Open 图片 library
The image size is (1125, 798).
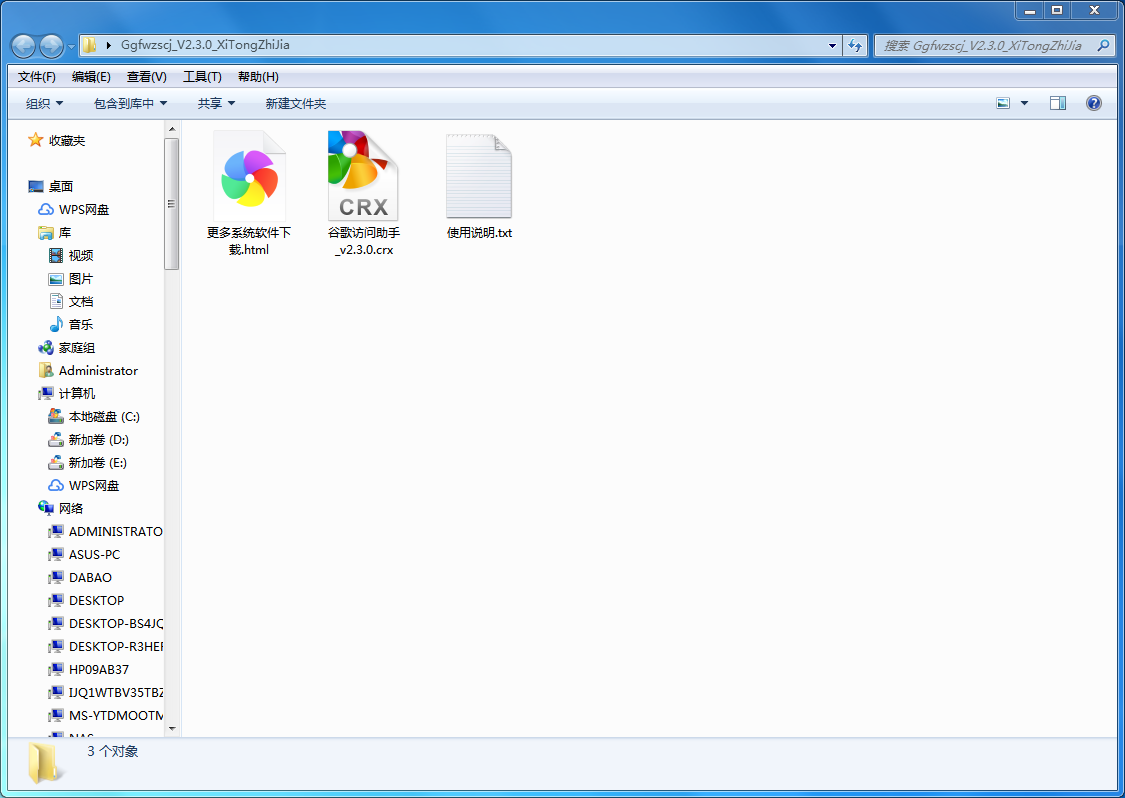point(80,278)
